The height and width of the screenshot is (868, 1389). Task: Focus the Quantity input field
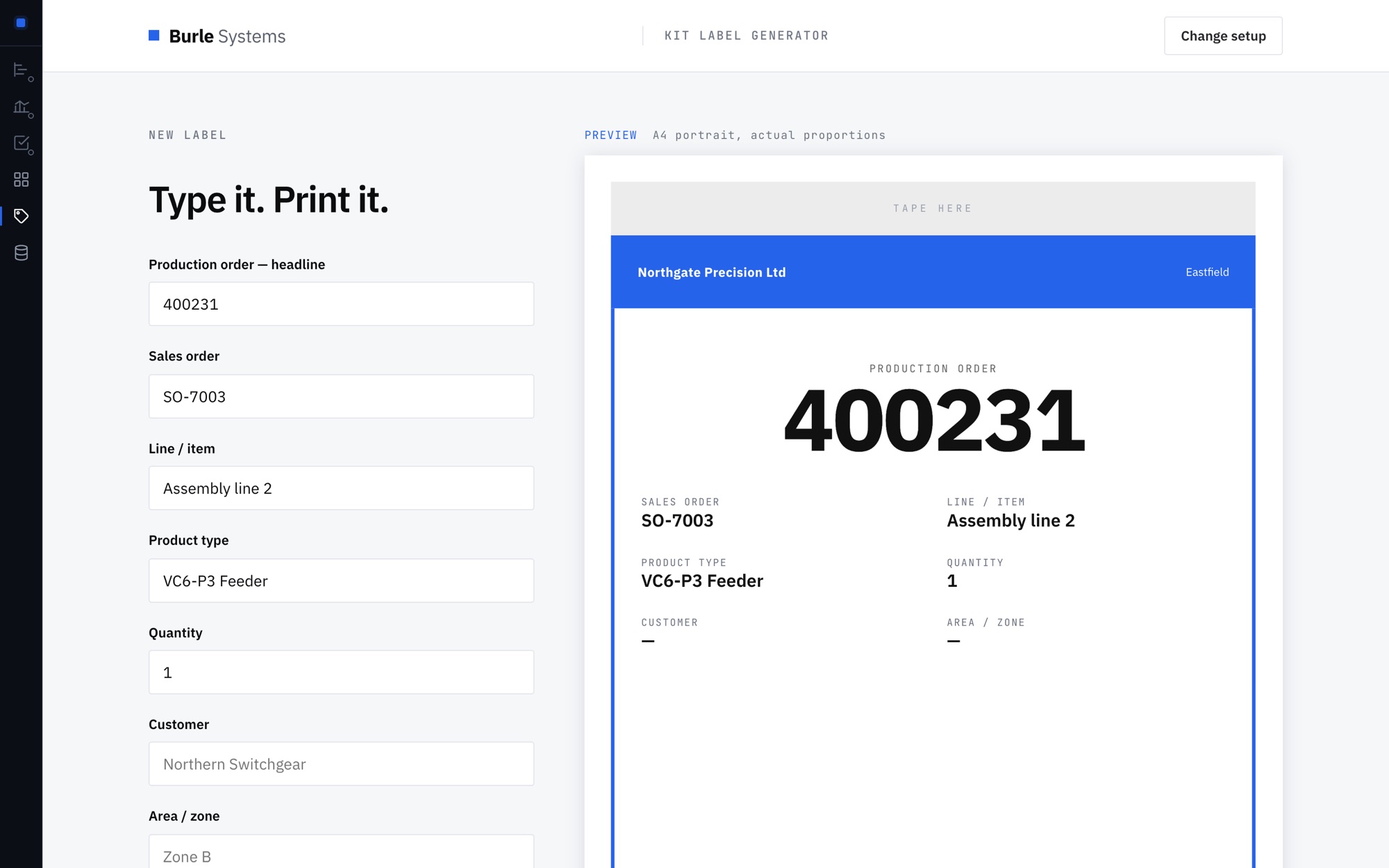[341, 672]
